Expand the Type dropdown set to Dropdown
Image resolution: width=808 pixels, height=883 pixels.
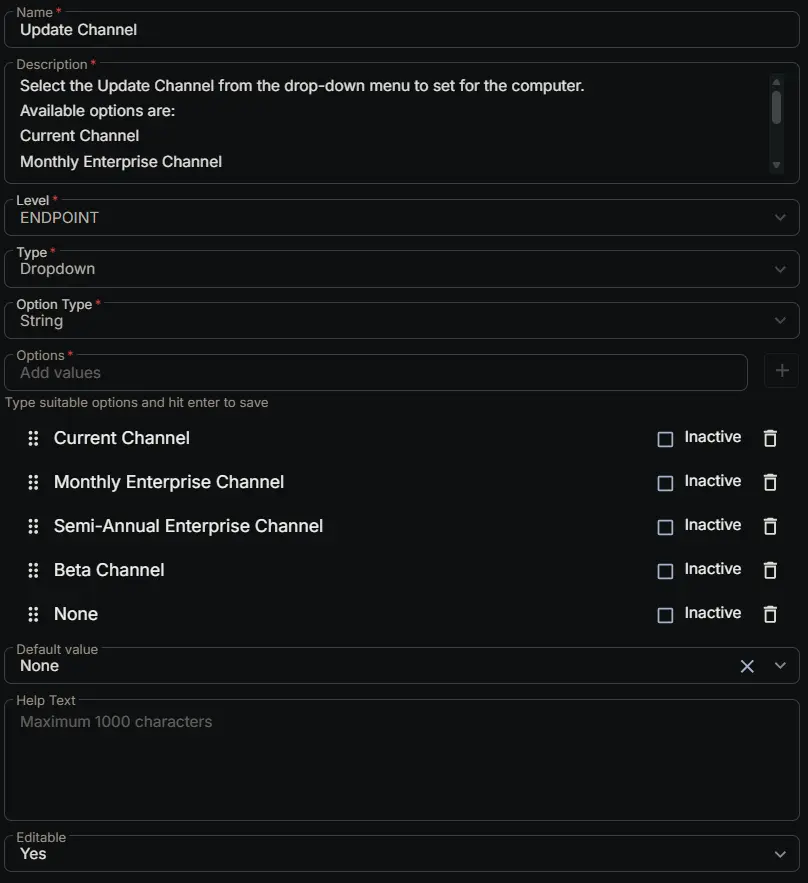401,269
